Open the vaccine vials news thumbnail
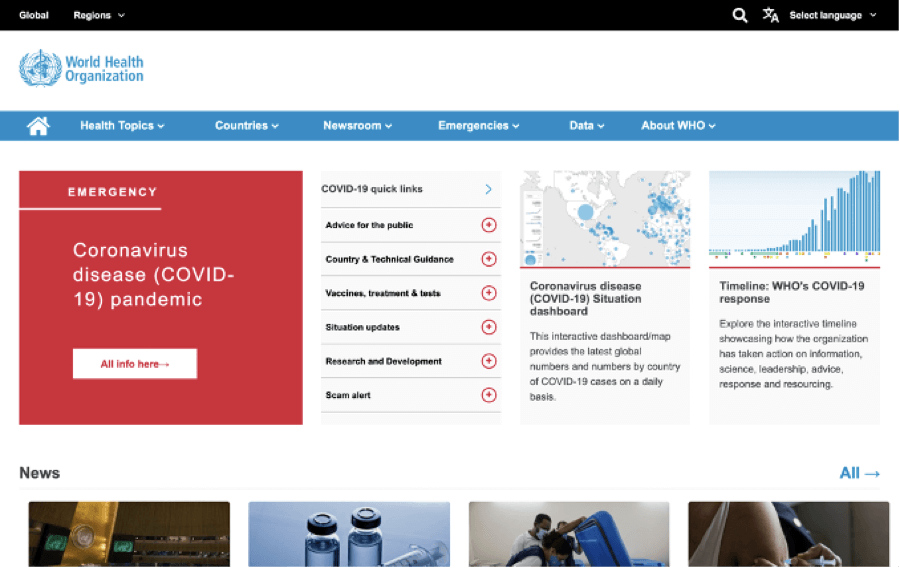 [349, 534]
